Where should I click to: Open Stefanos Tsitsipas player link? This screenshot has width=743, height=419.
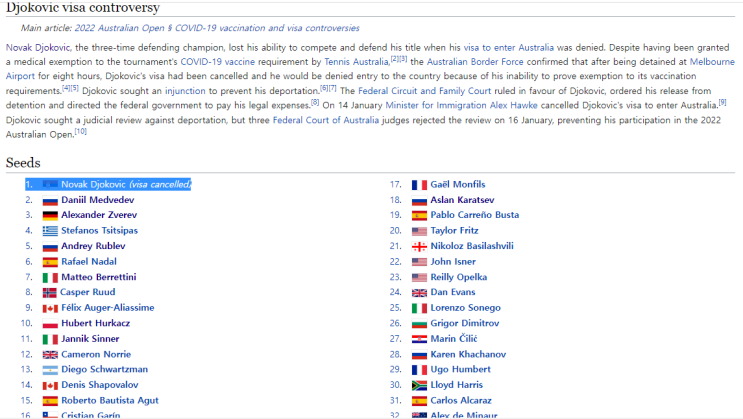pos(100,231)
